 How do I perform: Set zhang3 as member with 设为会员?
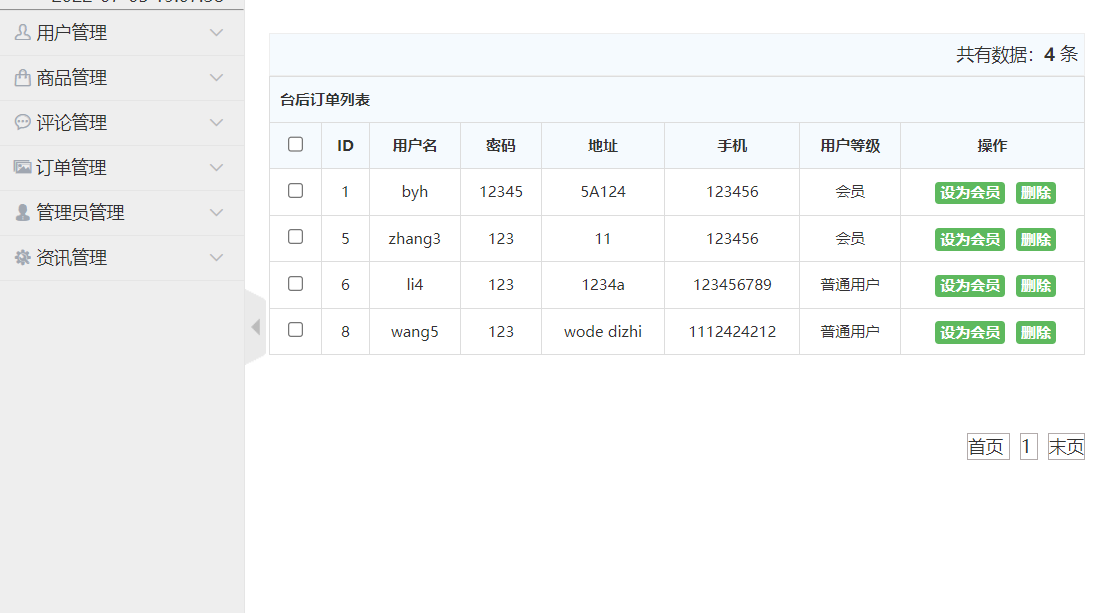[970, 239]
